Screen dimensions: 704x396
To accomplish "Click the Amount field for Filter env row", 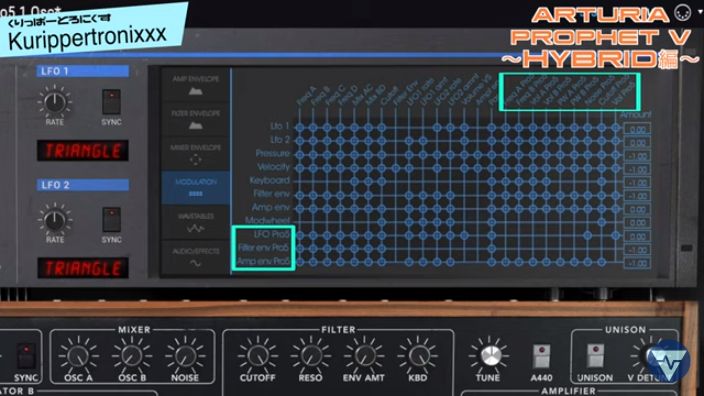I will tap(637, 197).
